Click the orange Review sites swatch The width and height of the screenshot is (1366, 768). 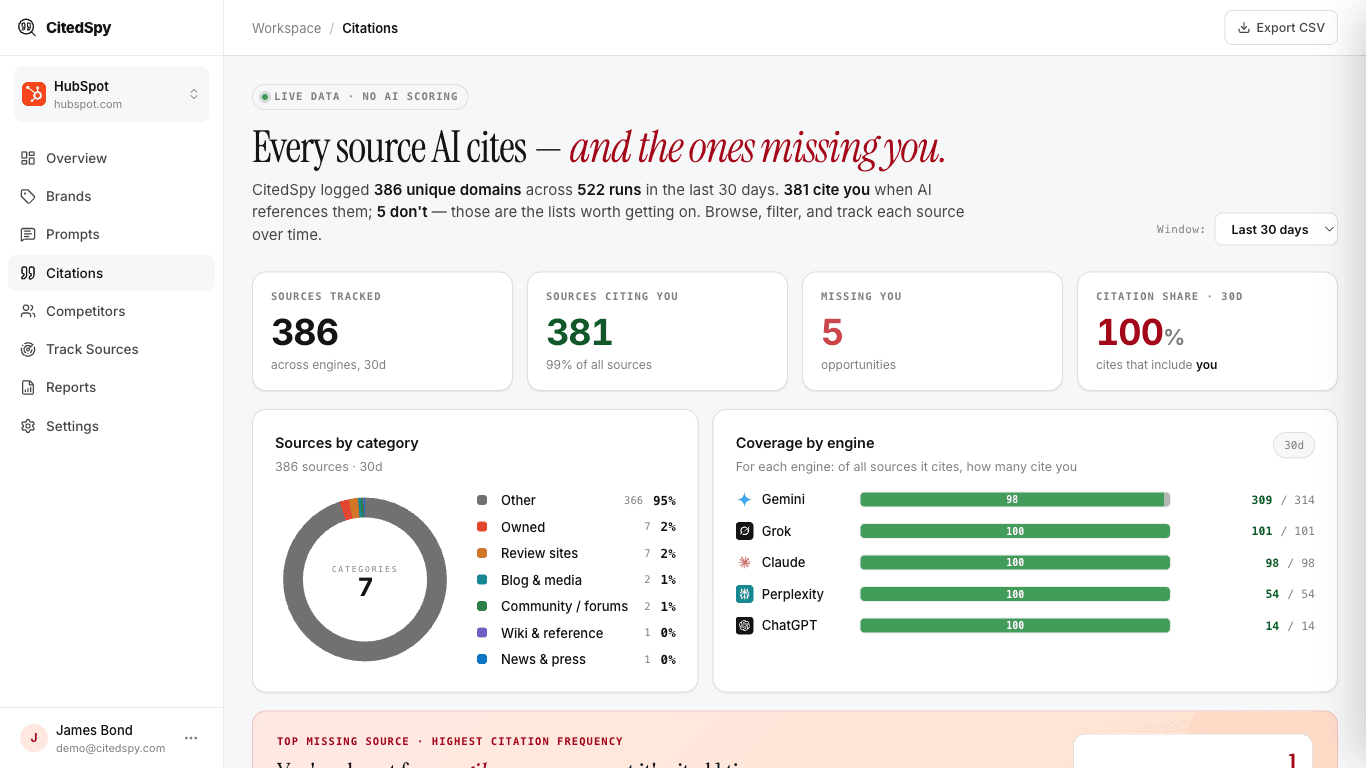[x=482, y=553]
